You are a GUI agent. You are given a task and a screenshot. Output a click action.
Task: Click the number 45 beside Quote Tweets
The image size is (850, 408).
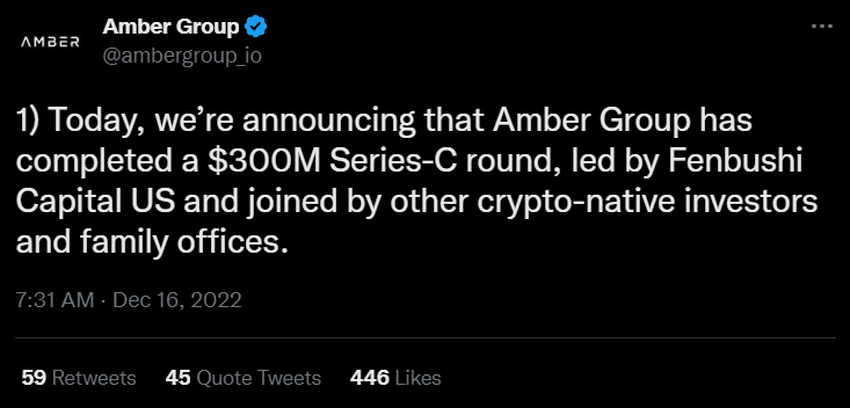click(178, 378)
